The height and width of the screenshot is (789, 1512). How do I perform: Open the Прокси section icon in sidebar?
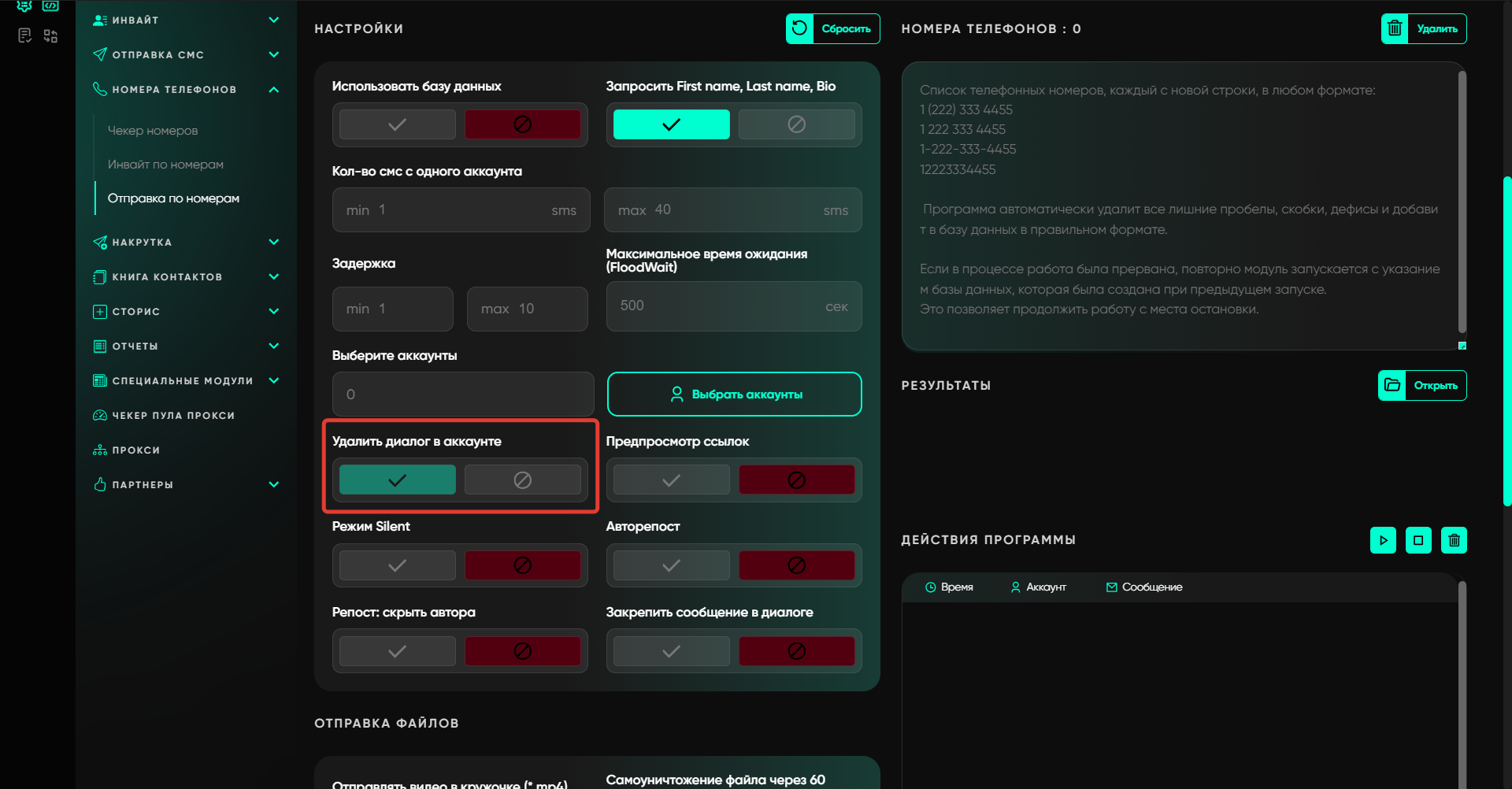pos(100,450)
